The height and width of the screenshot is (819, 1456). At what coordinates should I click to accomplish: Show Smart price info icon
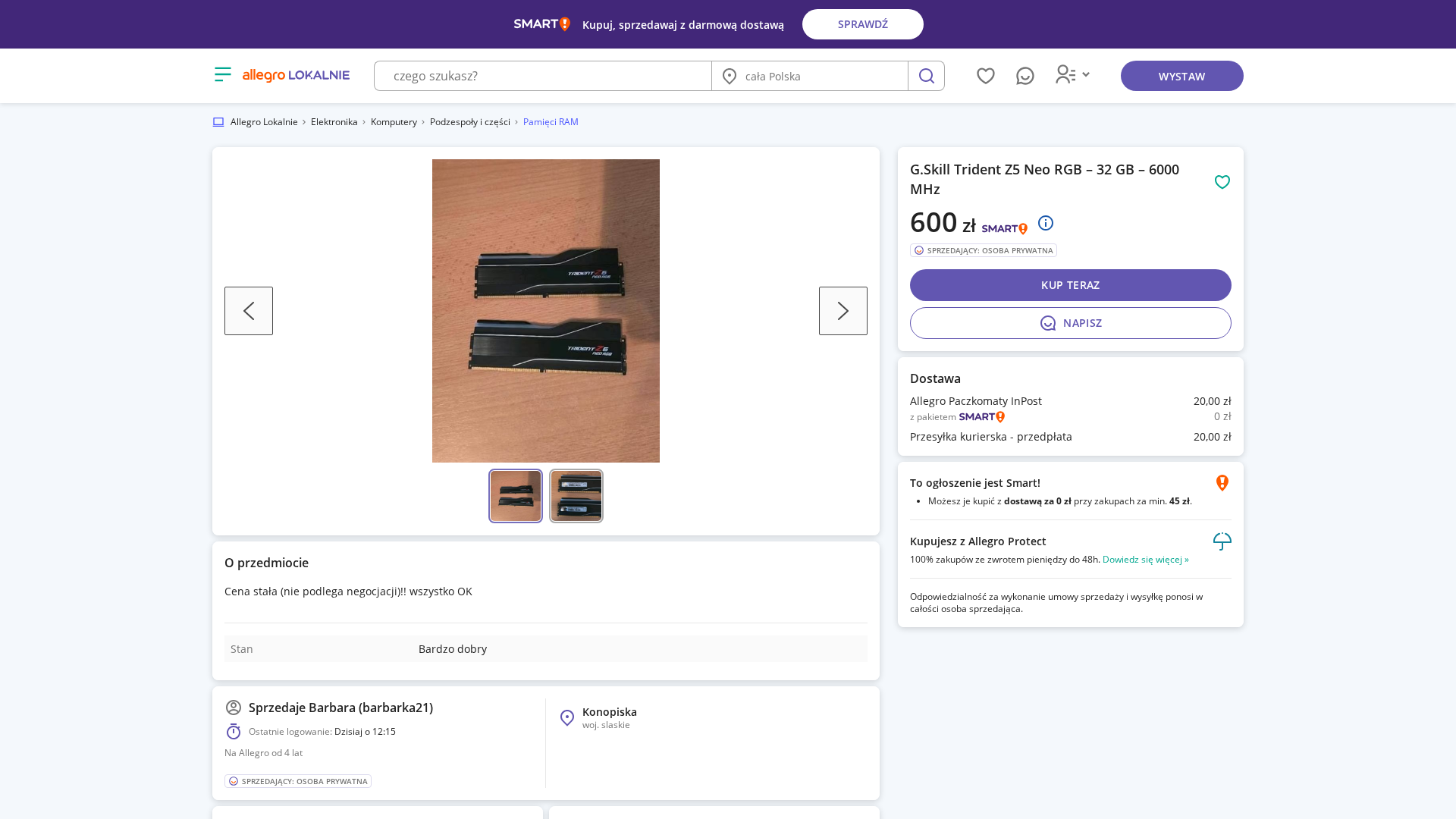click(1046, 223)
